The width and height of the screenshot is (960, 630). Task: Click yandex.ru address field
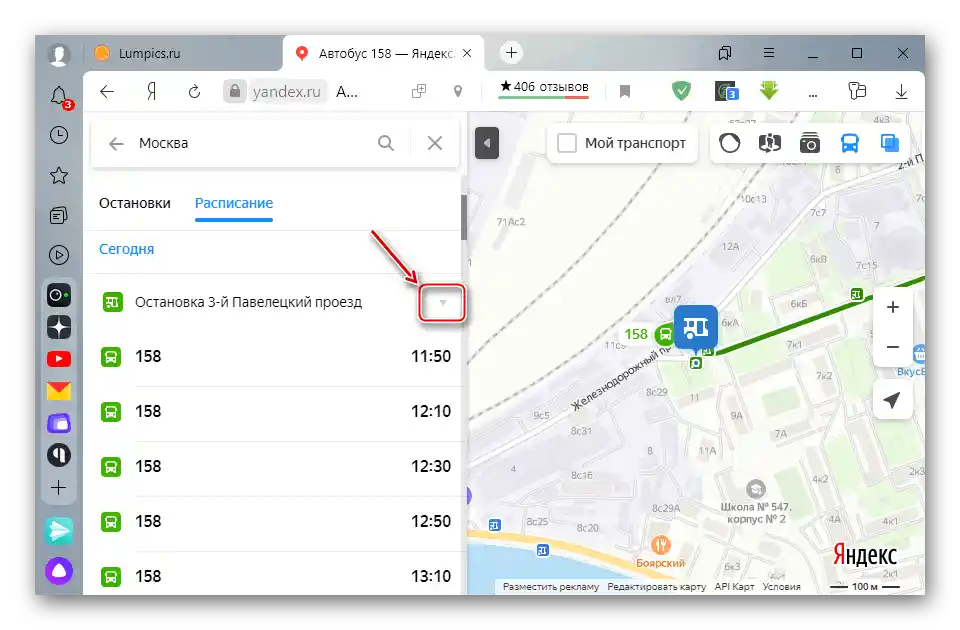pos(287,92)
